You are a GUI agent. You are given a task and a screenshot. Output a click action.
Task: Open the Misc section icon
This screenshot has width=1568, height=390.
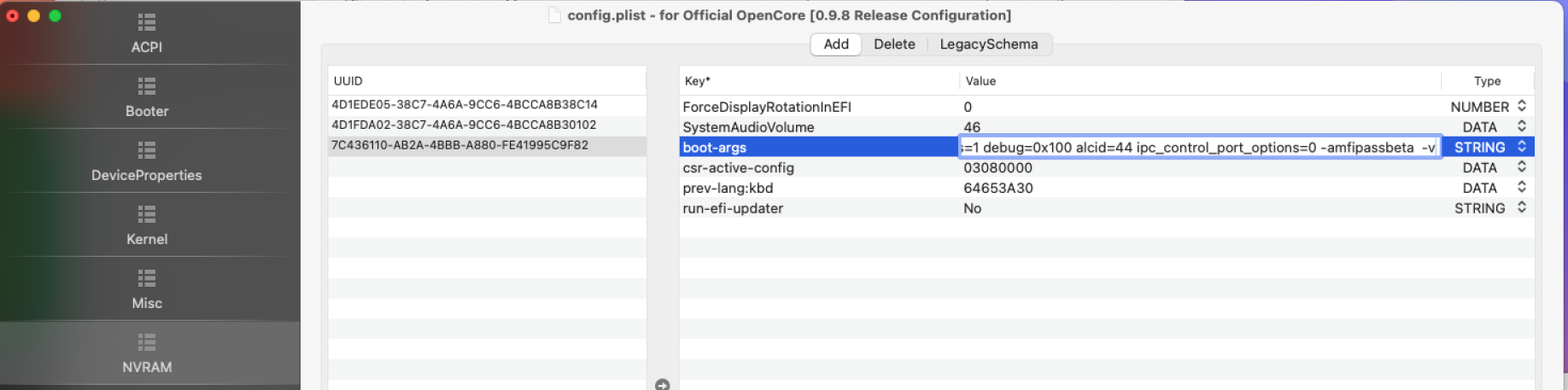[x=147, y=279]
